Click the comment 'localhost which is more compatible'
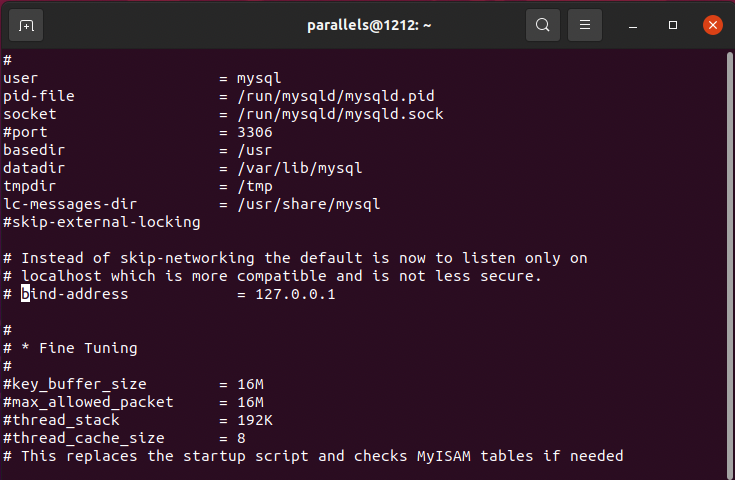735x480 pixels. coord(272,276)
